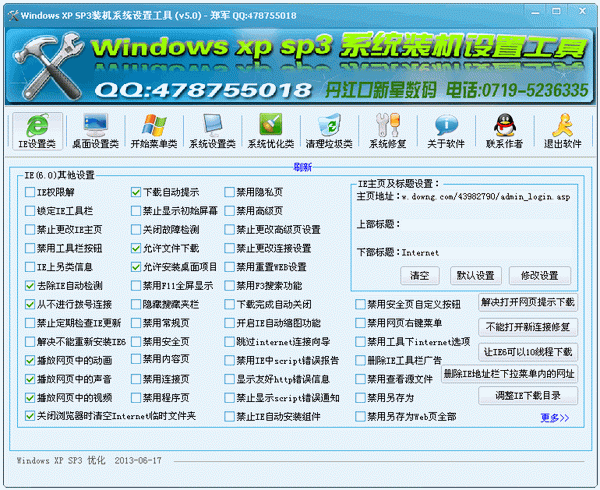Toggle 去除IE自动检测 checkbox
Viewport: 600px width, 490px height.
30,285
